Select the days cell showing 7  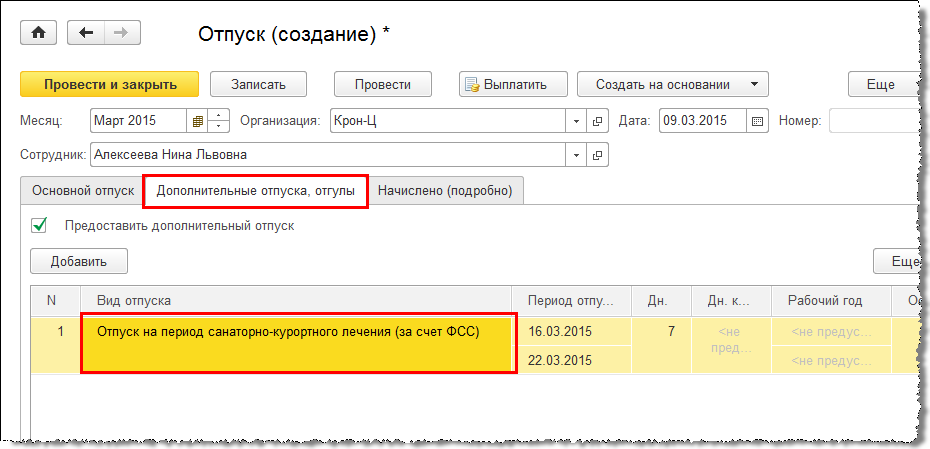pos(661,346)
